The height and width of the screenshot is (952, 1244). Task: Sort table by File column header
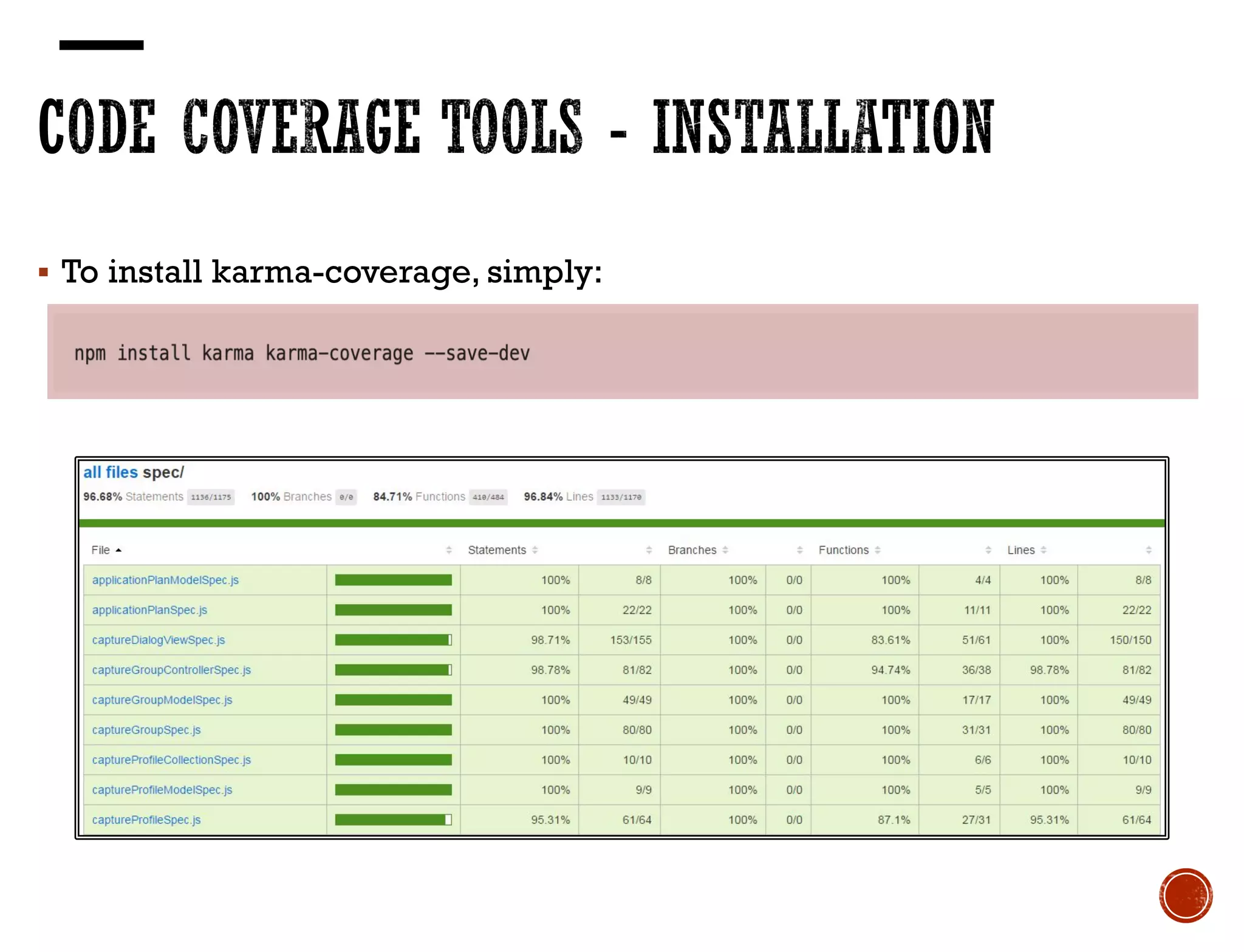tap(106, 550)
